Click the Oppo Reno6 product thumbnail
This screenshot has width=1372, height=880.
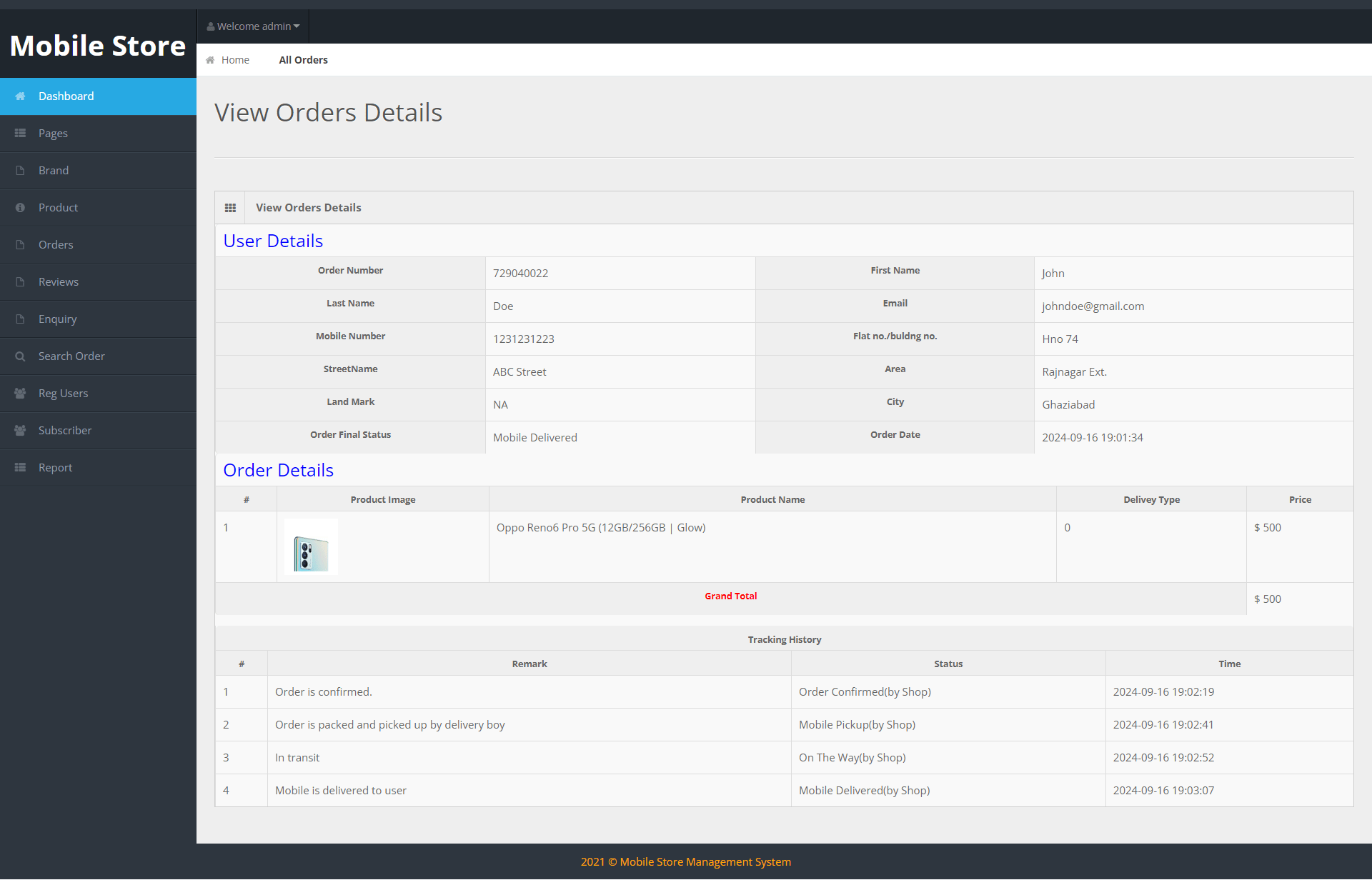(x=310, y=546)
